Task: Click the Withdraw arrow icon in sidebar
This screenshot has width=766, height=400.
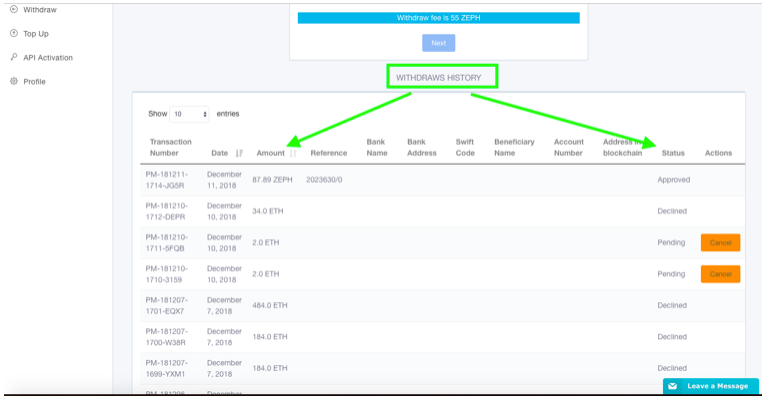Action: coord(13,9)
